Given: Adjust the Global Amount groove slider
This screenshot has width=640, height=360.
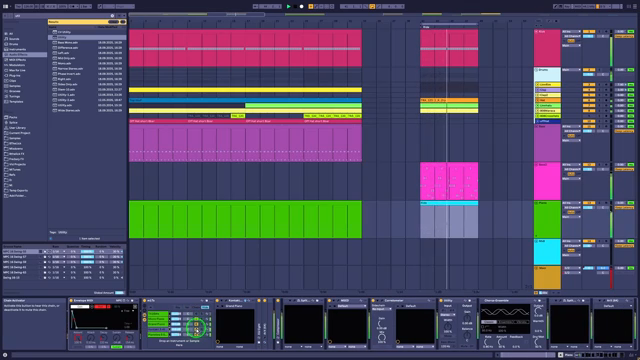Looking at the screenshot, I should coord(119,293).
